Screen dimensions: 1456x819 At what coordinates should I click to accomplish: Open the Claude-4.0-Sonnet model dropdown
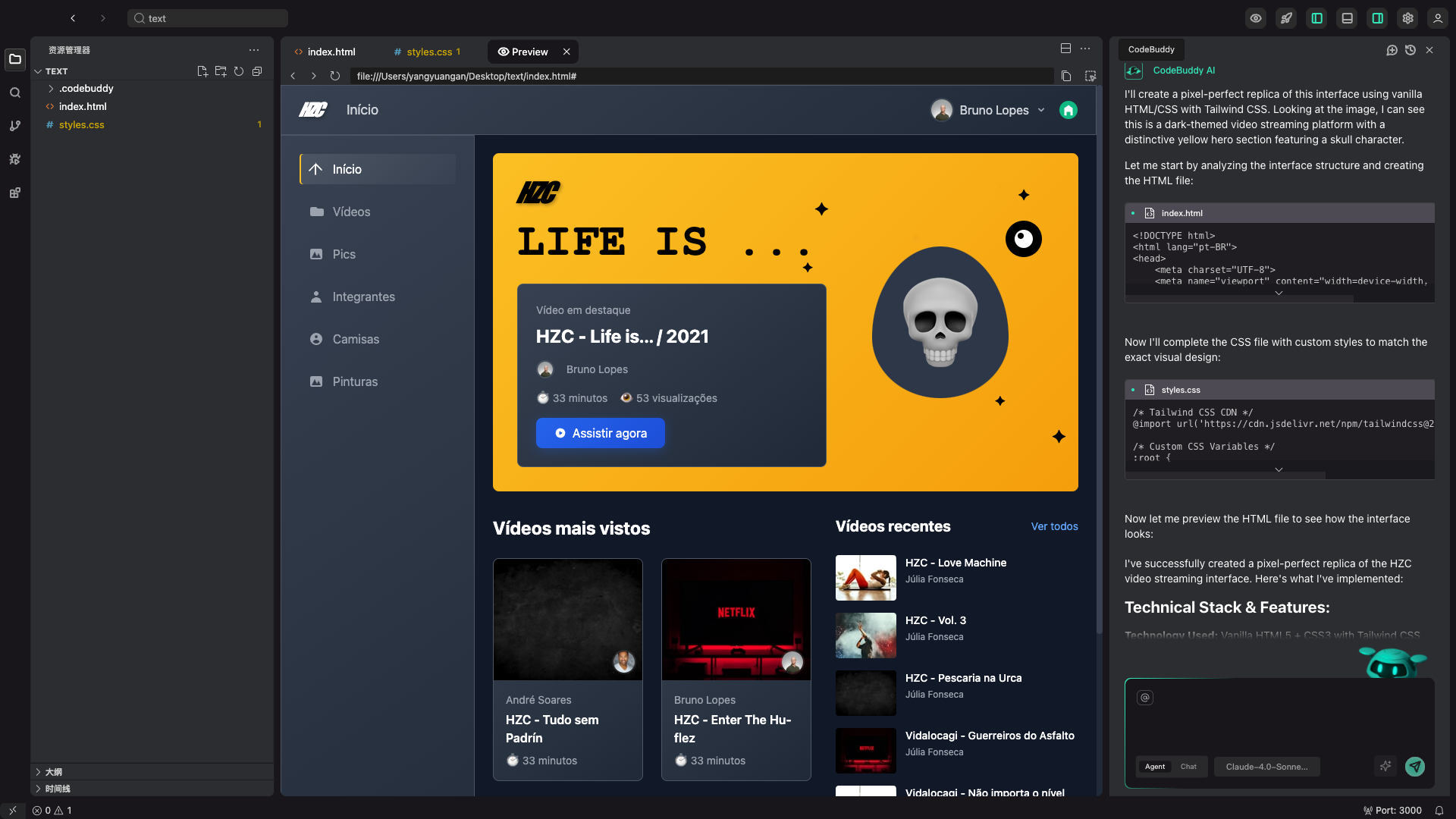(1266, 767)
